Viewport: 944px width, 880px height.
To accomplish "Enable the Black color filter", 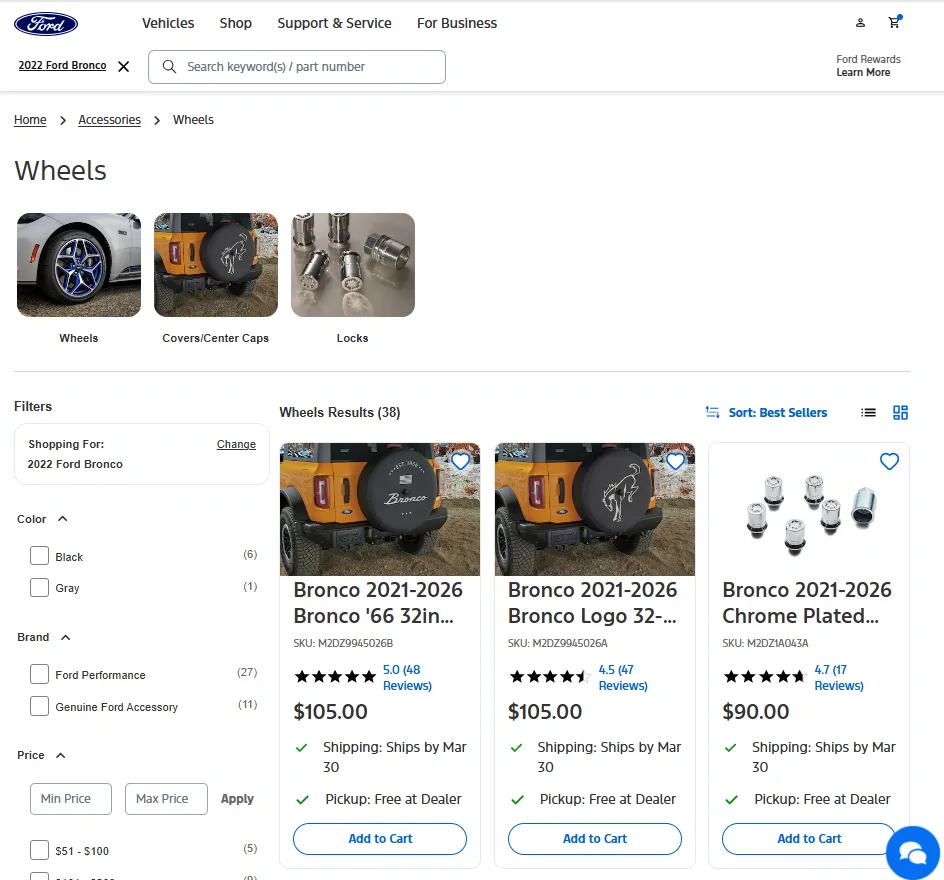I will pos(39,555).
